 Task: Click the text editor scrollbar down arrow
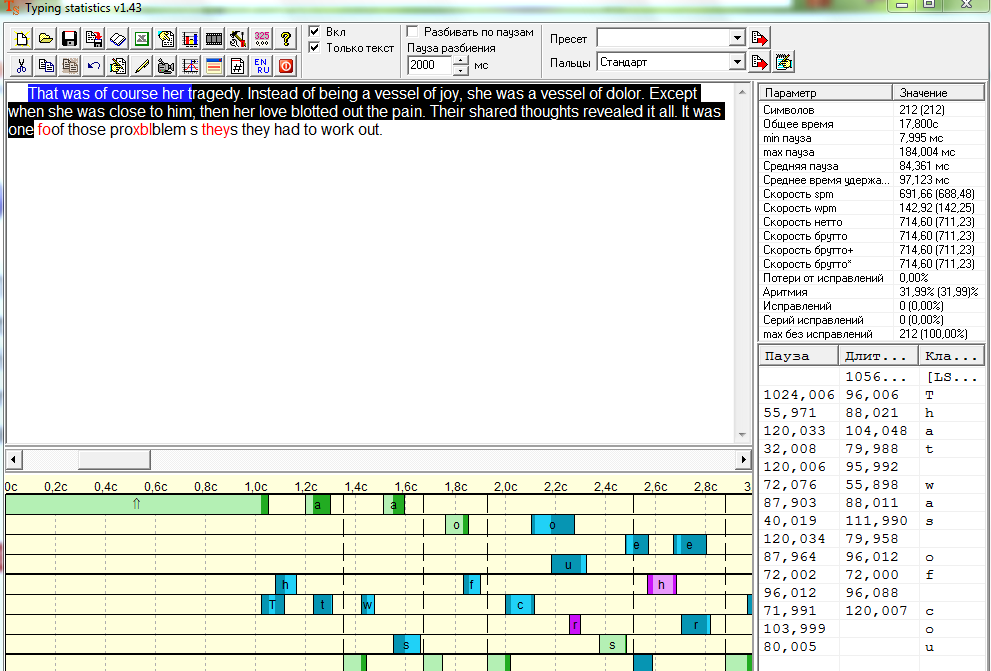743,435
